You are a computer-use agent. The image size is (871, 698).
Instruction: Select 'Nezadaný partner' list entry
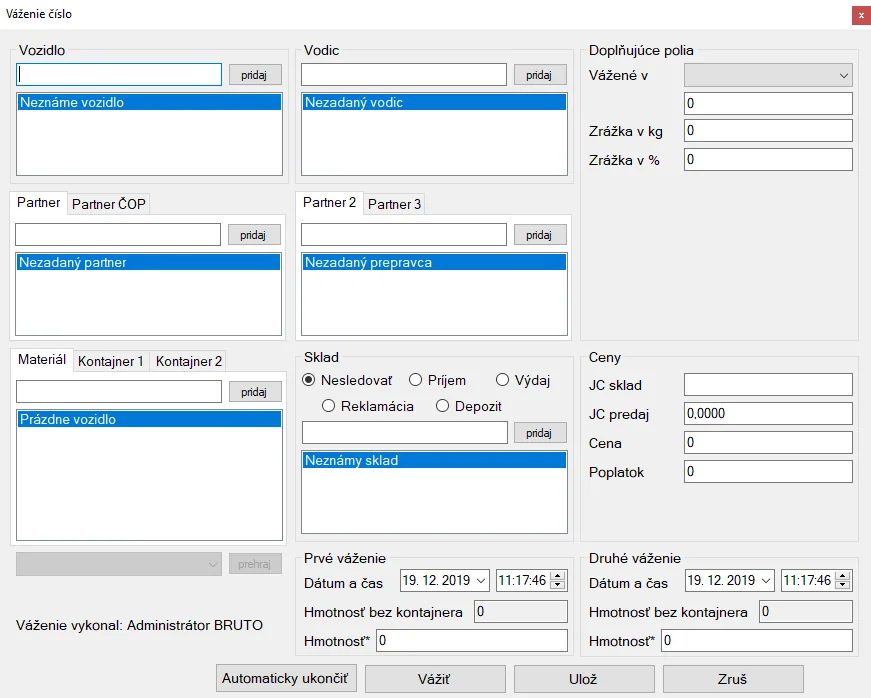[148, 262]
